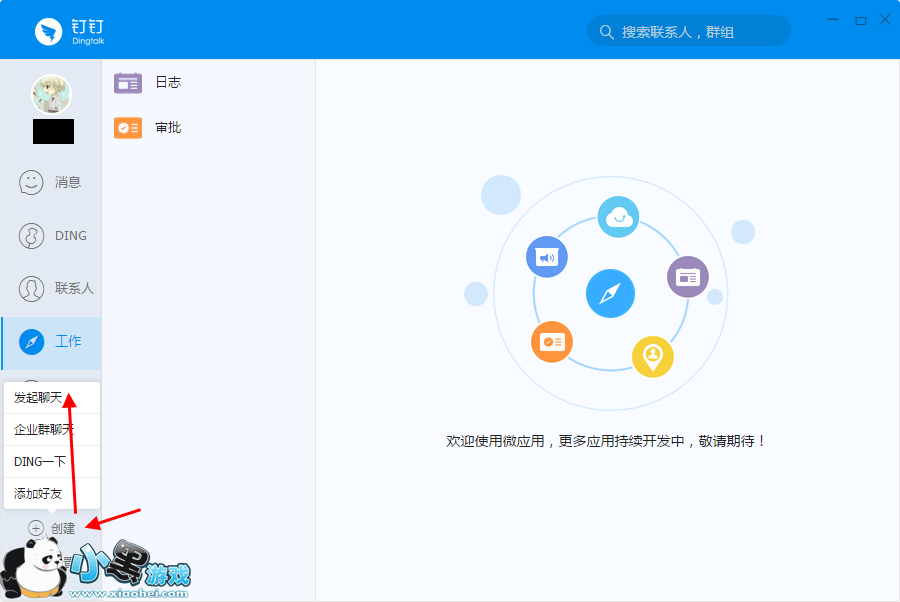Click the megaphone announcement icon in diagram
Screen dimensions: 900x602
click(x=547, y=258)
